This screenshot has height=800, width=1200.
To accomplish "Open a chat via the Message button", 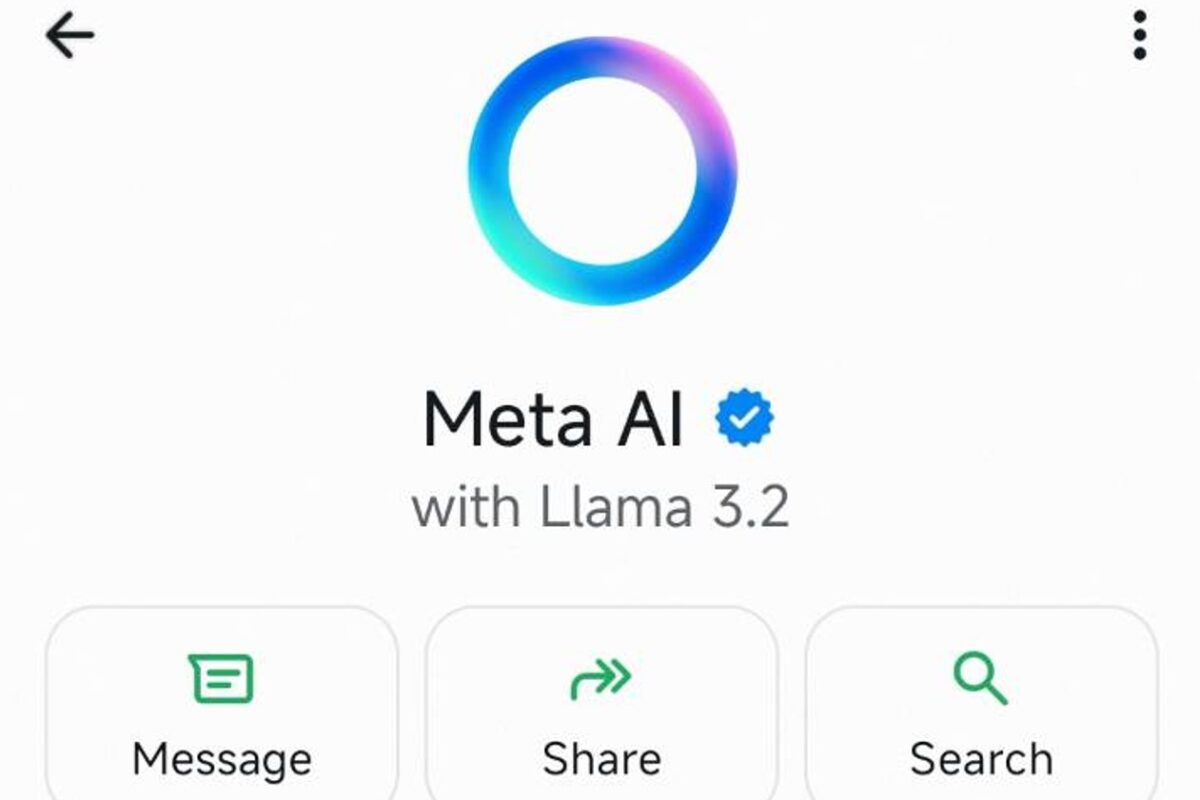I will click(221, 702).
